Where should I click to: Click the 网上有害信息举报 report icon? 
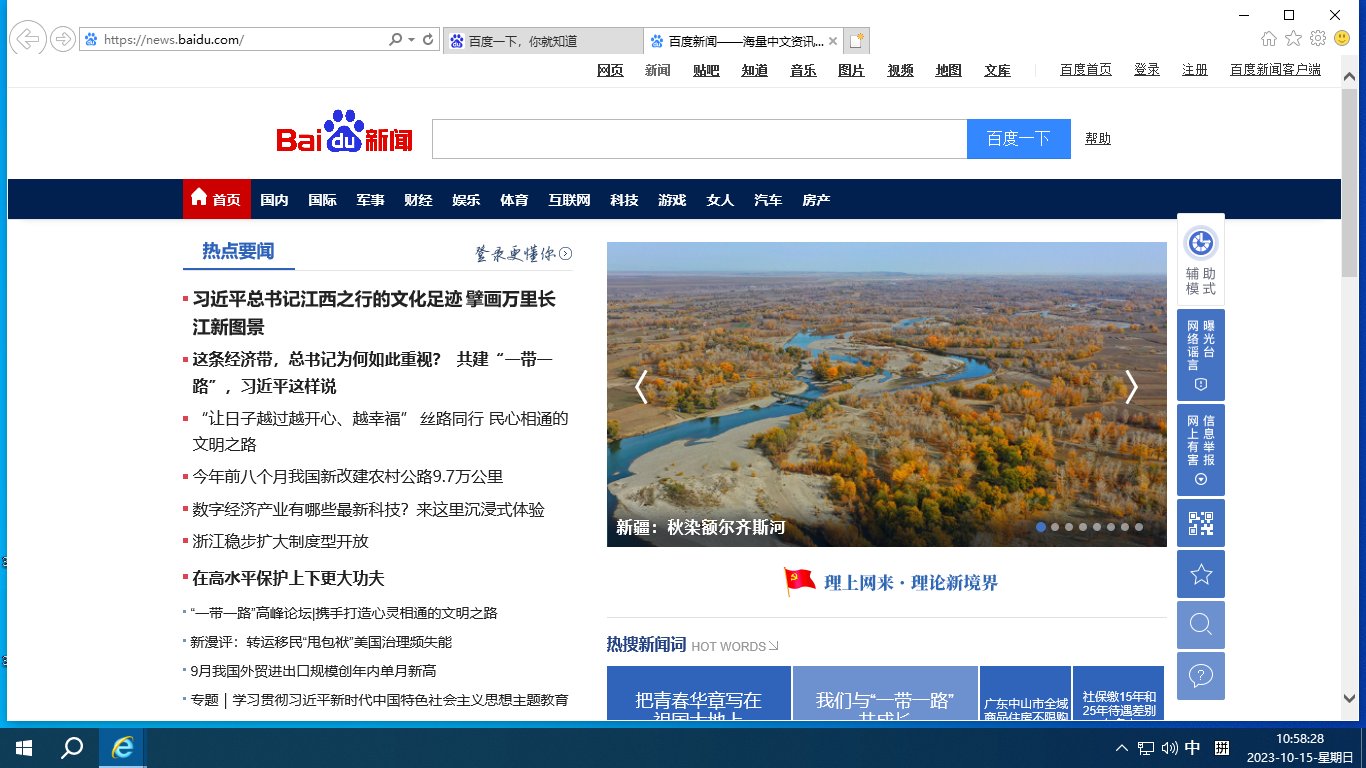1200,450
